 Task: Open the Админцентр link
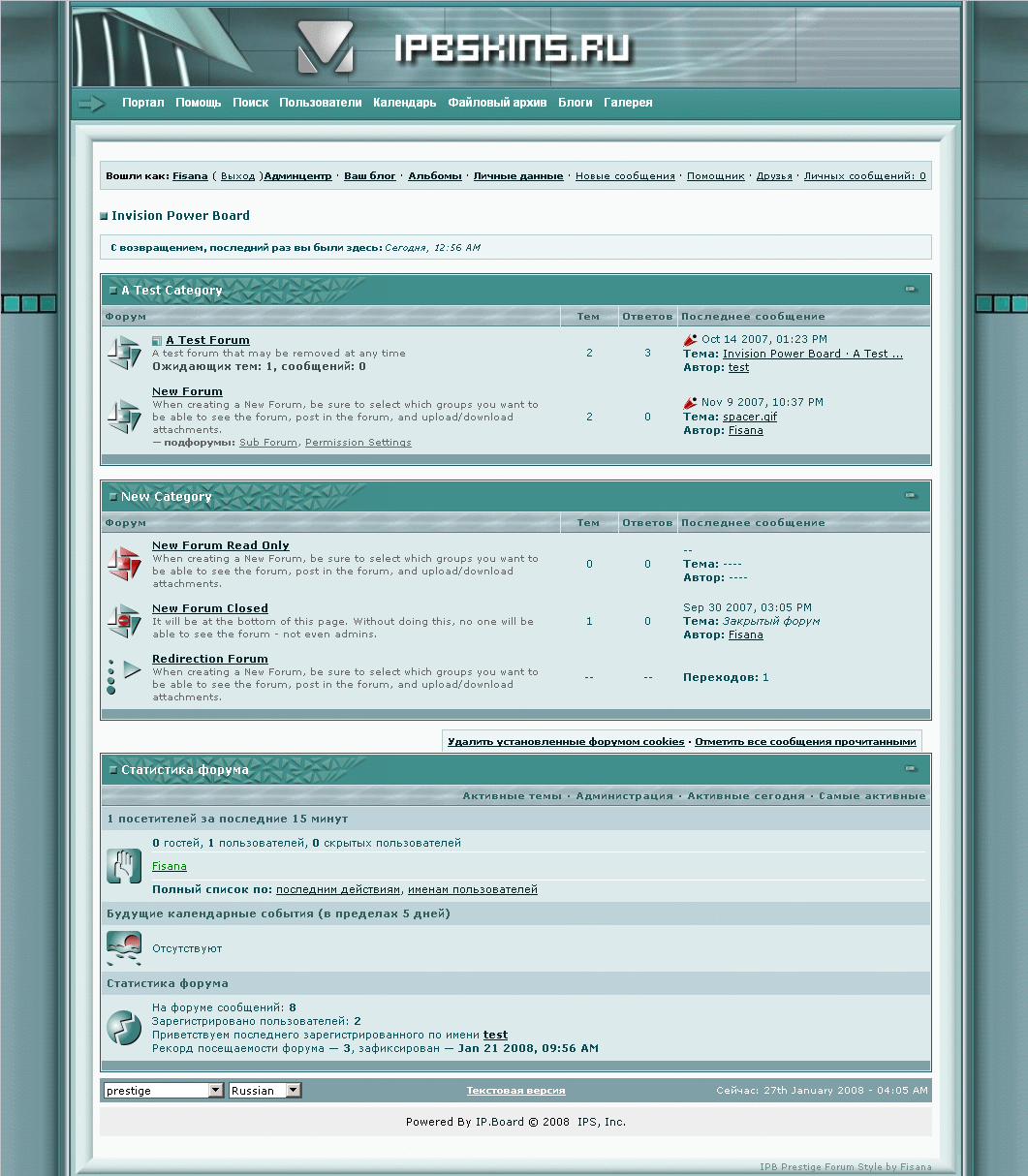pyautogui.click(x=297, y=176)
